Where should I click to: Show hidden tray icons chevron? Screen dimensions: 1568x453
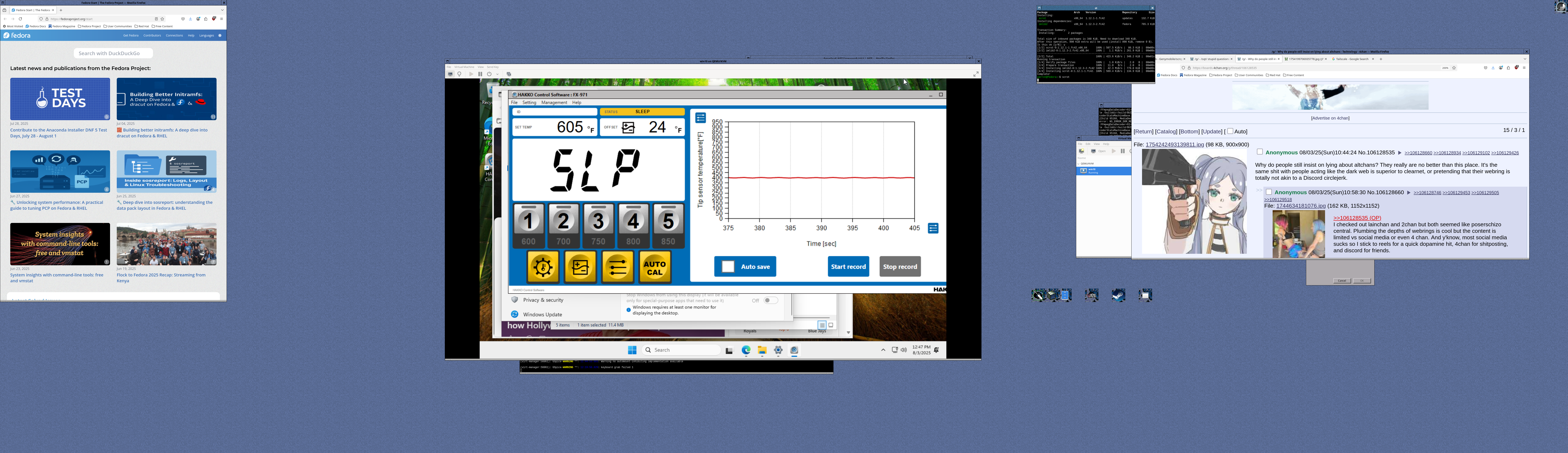883,350
